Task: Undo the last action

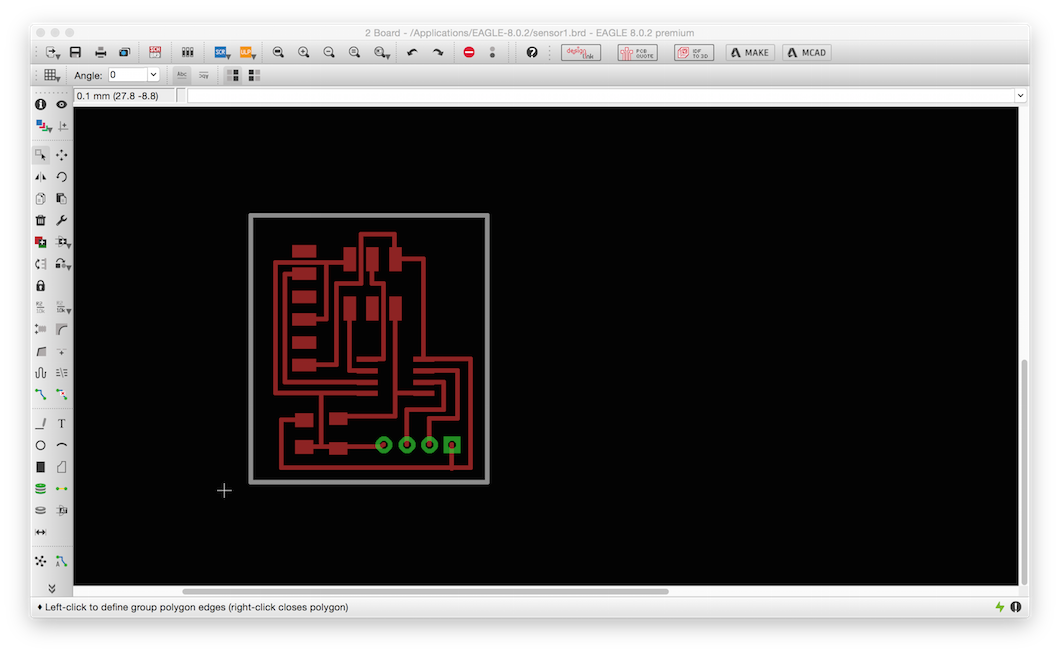Action: 412,53
